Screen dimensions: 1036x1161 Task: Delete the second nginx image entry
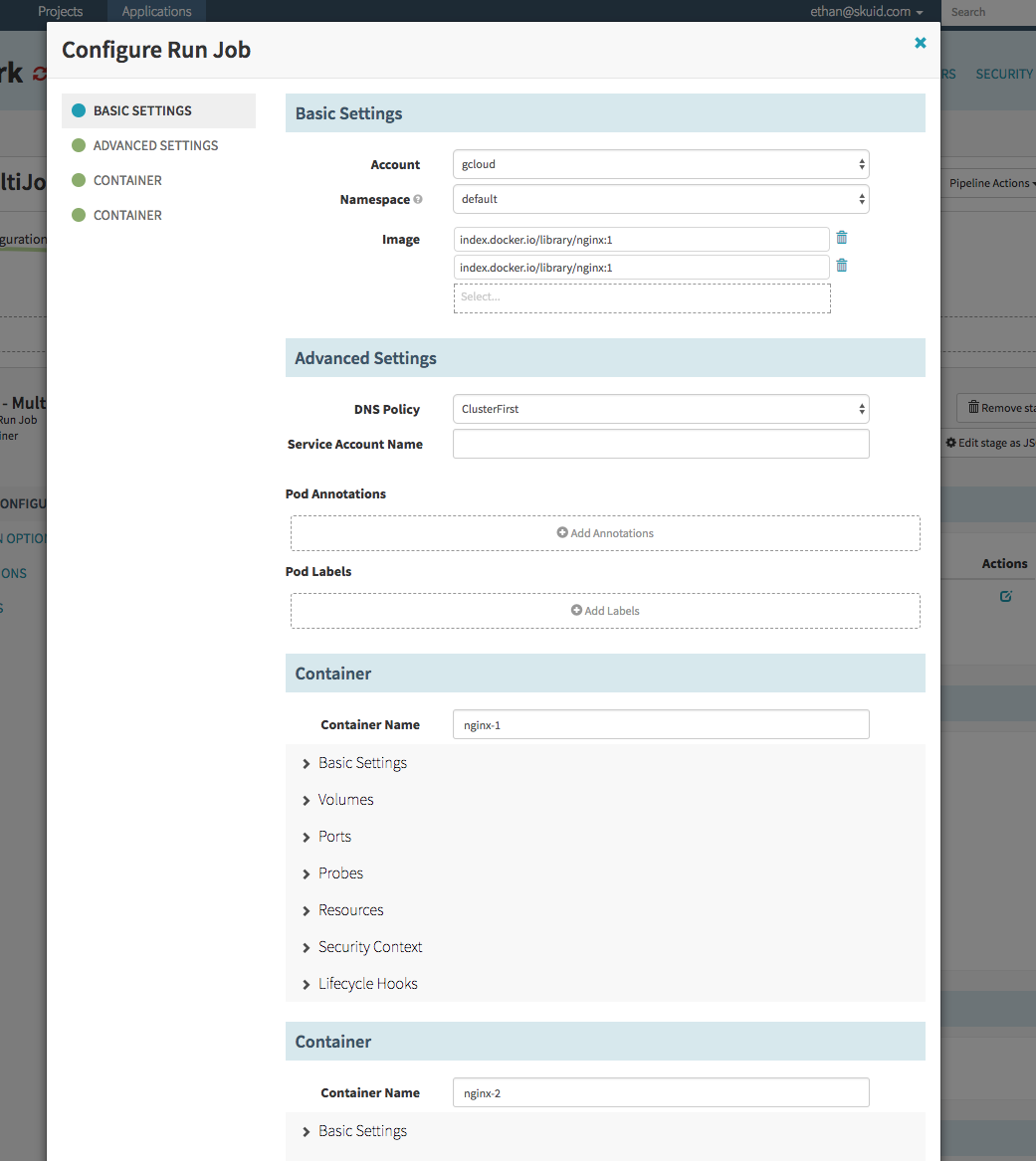click(841, 266)
